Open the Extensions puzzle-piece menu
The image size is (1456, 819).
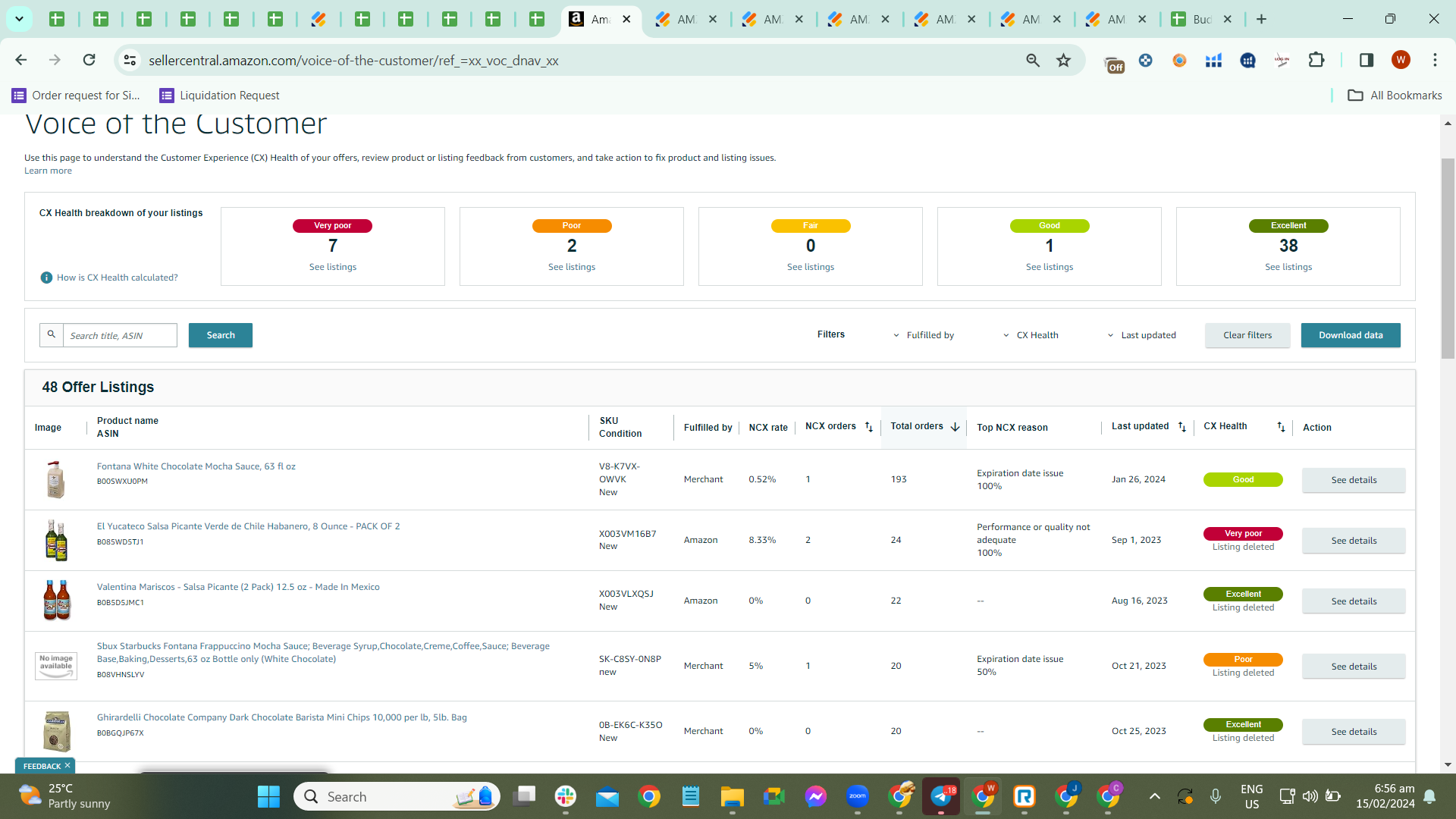[1316, 61]
